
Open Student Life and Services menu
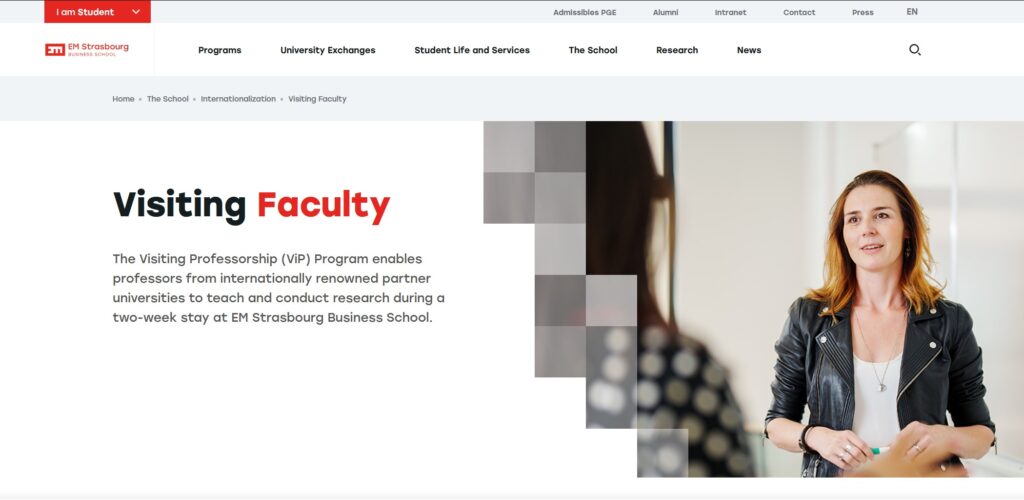tap(472, 50)
